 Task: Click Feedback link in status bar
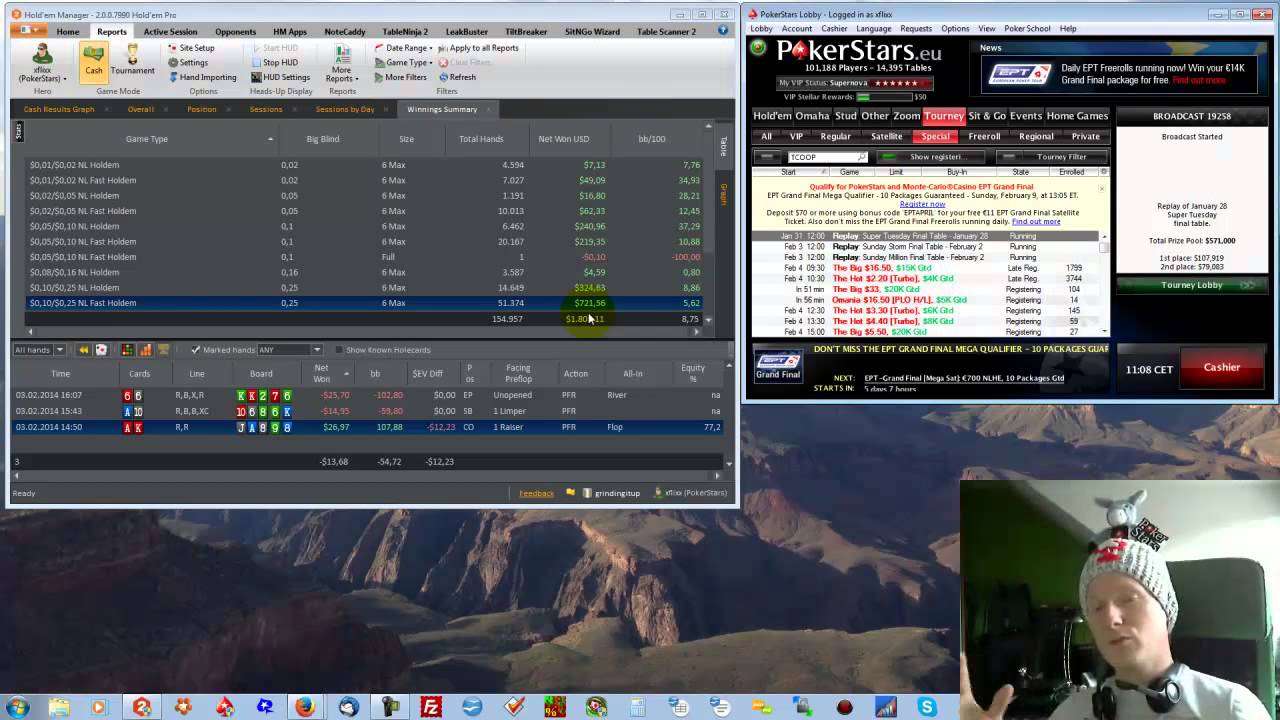[536, 493]
